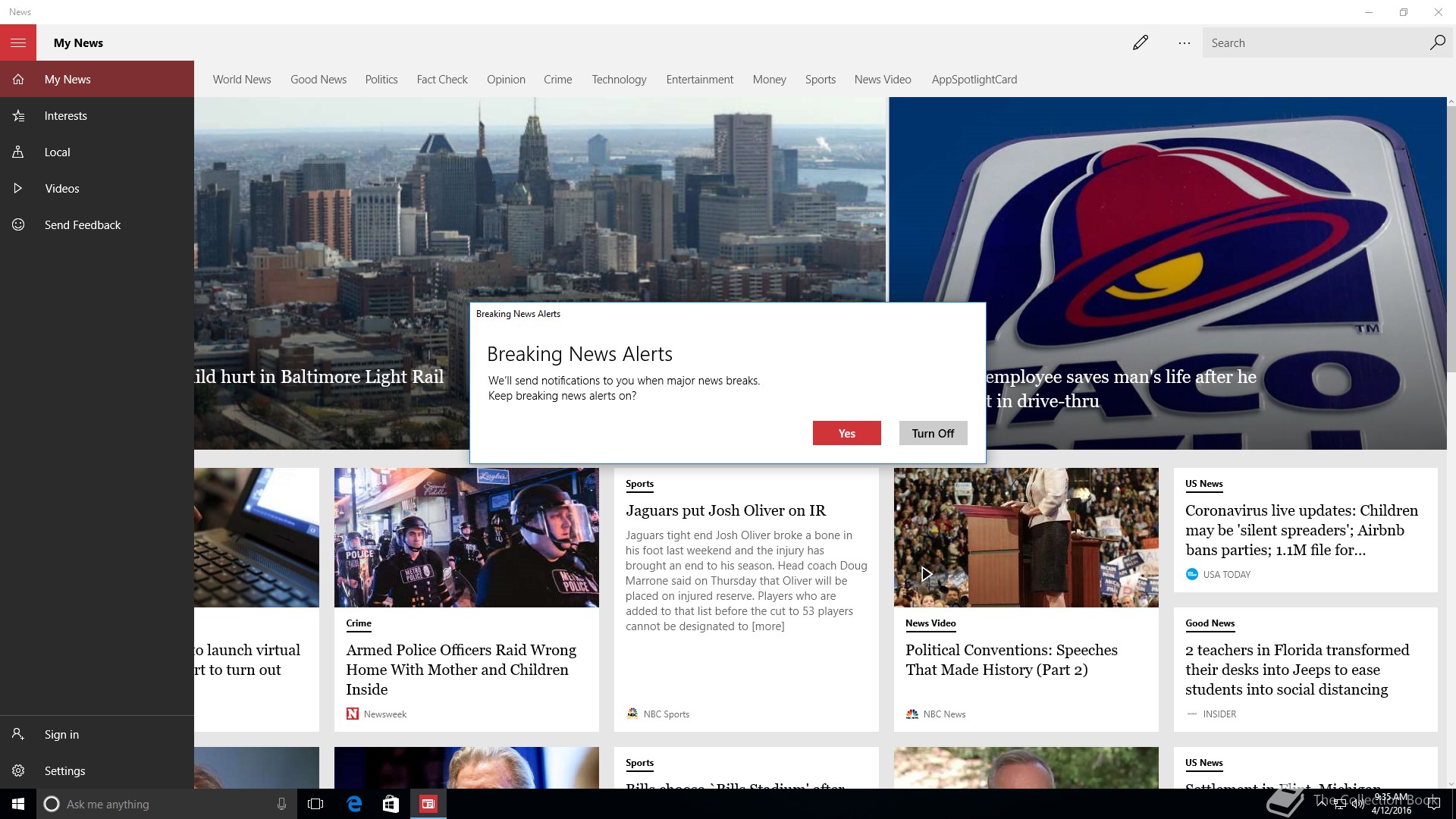Click the Newsweek source logo
The width and height of the screenshot is (1456, 819).
[x=353, y=714]
